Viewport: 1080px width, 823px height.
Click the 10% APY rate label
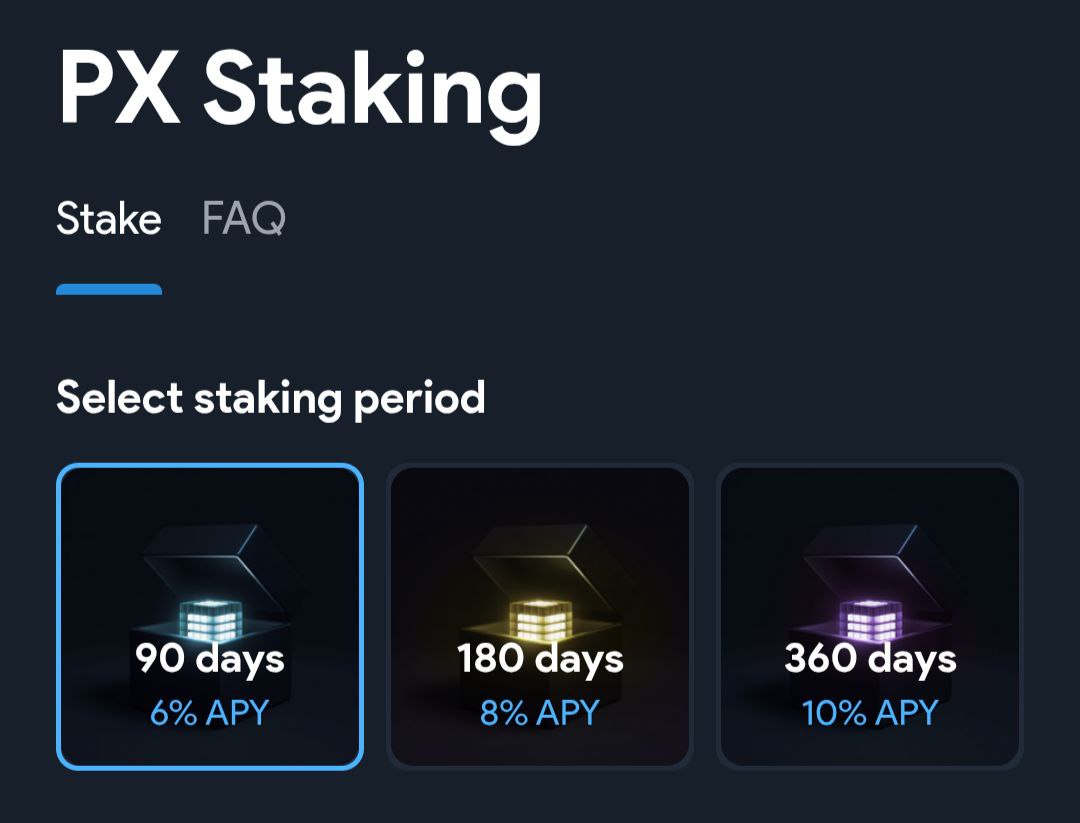[x=870, y=713]
